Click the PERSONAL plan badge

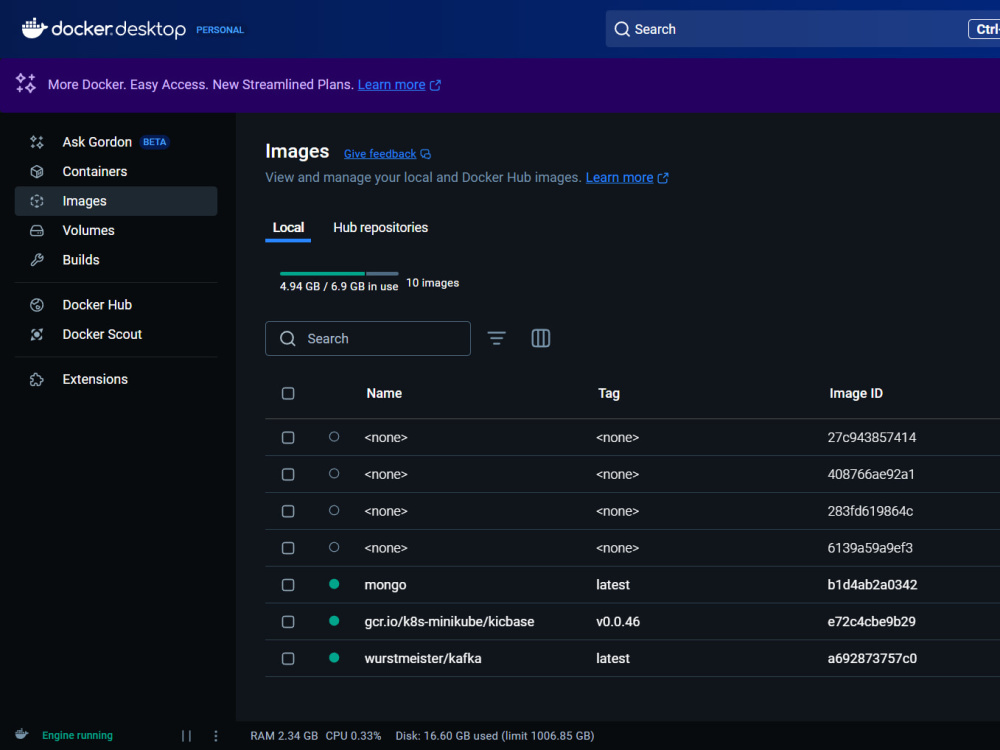click(220, 30)
